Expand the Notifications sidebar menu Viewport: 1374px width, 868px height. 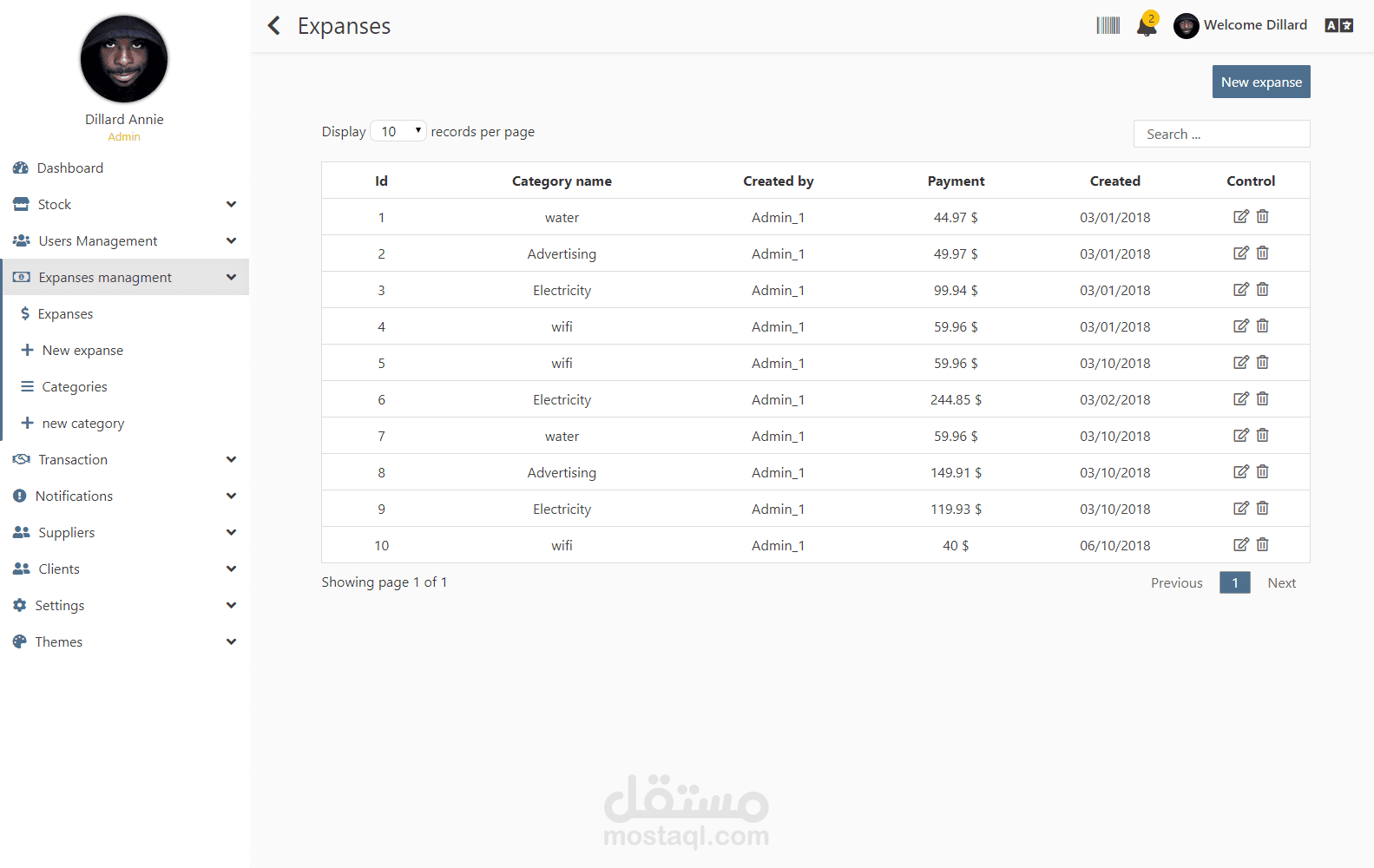[x=124, y=496]
